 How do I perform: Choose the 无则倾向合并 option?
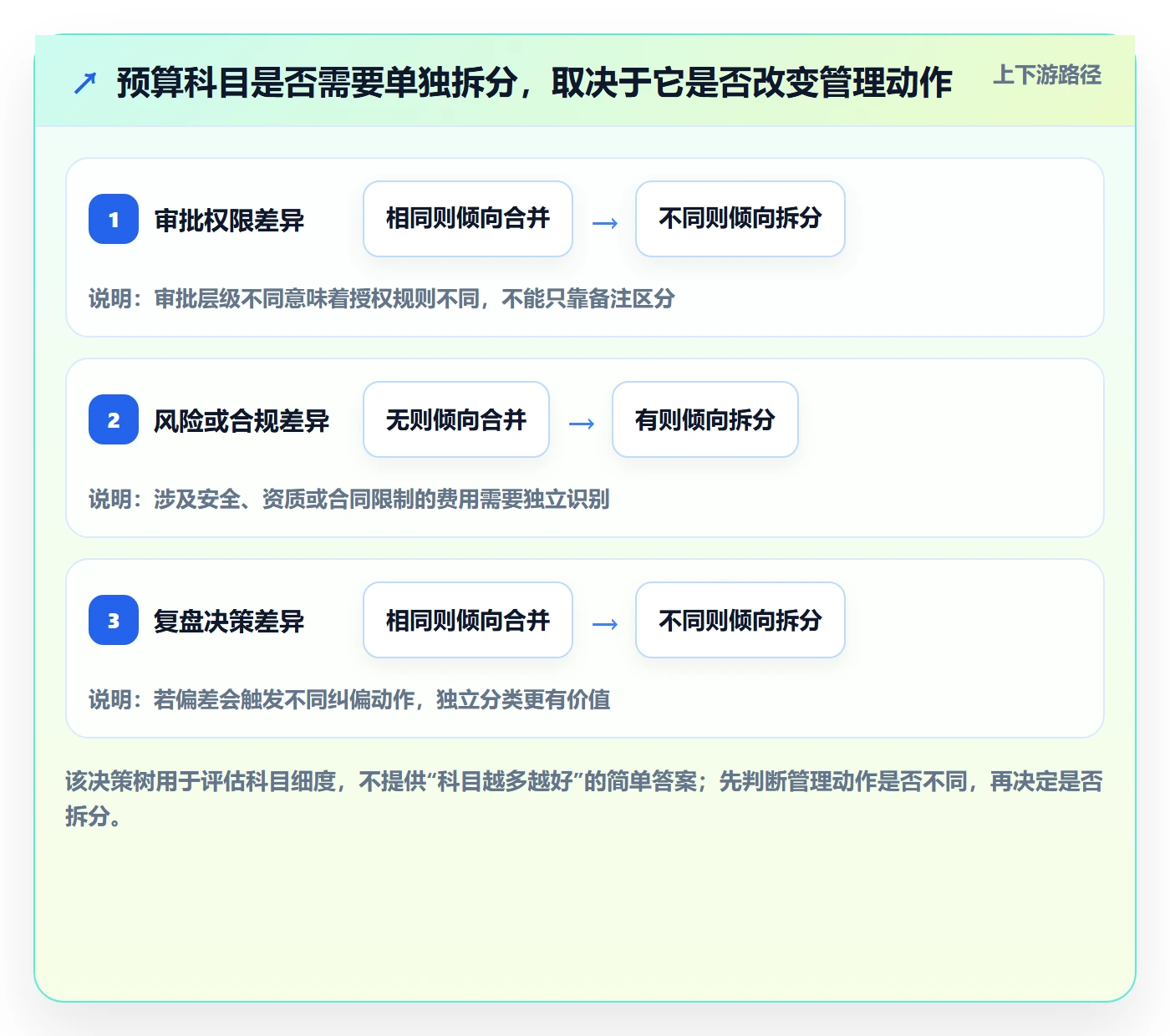[456, 419]
